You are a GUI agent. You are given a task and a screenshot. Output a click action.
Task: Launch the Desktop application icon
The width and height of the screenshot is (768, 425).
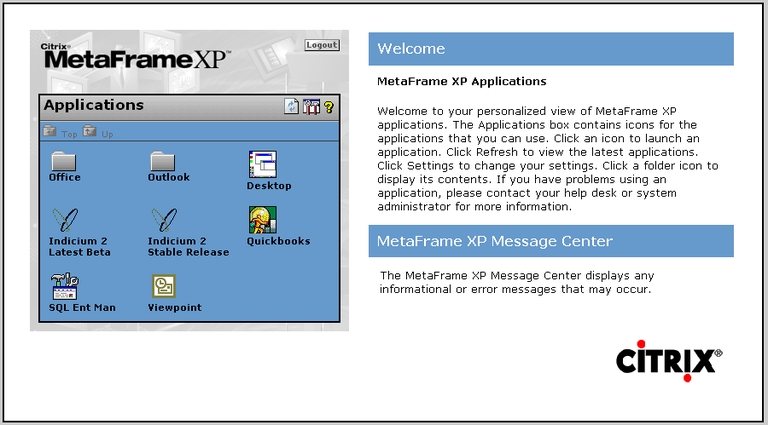pos(262,163)
